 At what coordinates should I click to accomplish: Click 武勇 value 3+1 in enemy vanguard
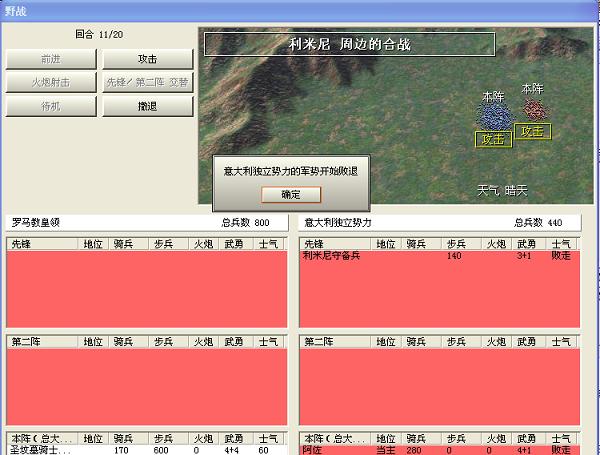click(x=524, y=256)
